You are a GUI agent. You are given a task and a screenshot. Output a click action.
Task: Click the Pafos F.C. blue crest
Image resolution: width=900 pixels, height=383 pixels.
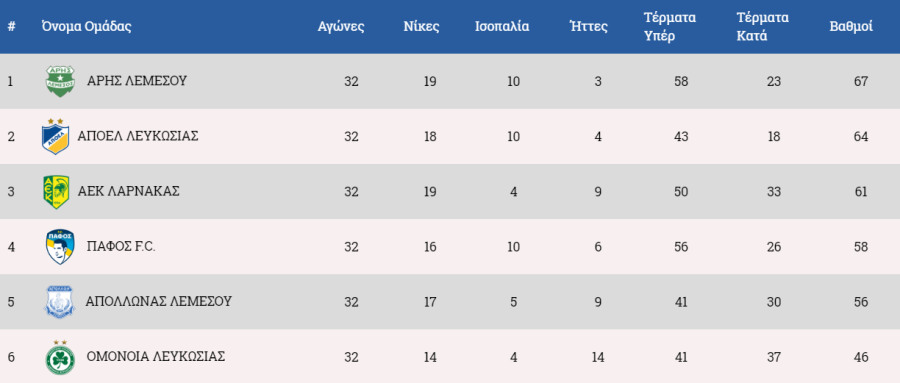tap(60, 247)
